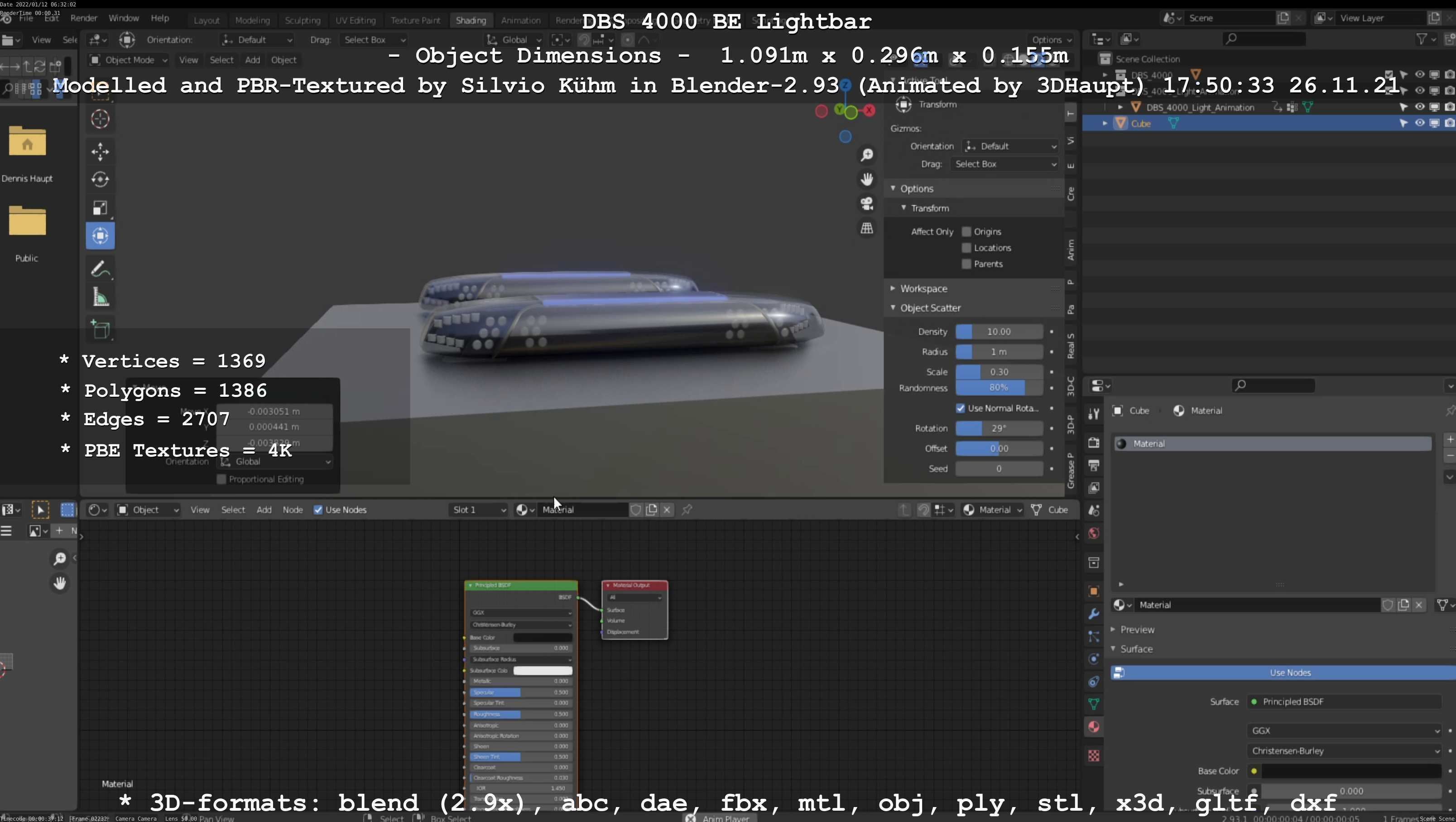Select the Rotate tool
This screenshot has height=822, width=1456.
click(100, 179)
